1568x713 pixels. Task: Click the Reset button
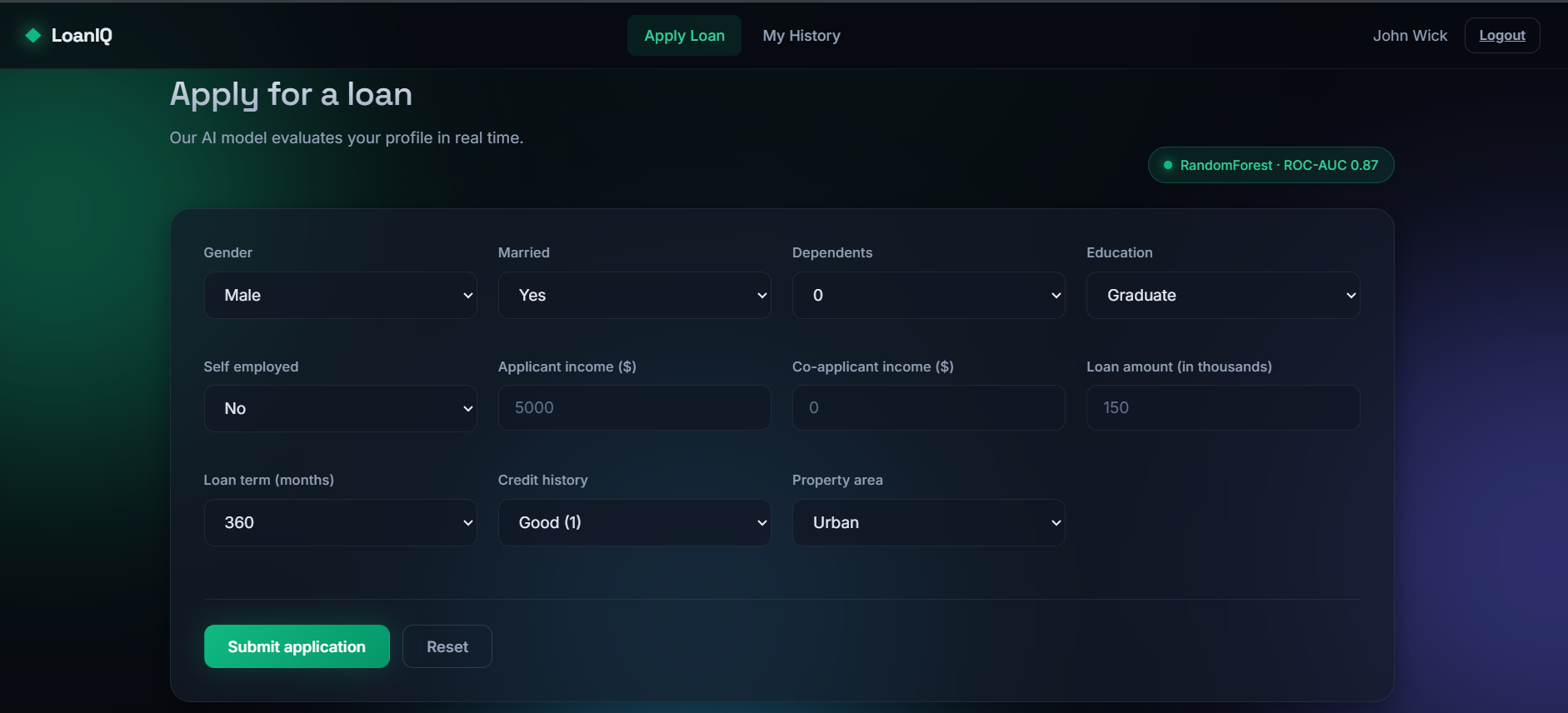447,646
